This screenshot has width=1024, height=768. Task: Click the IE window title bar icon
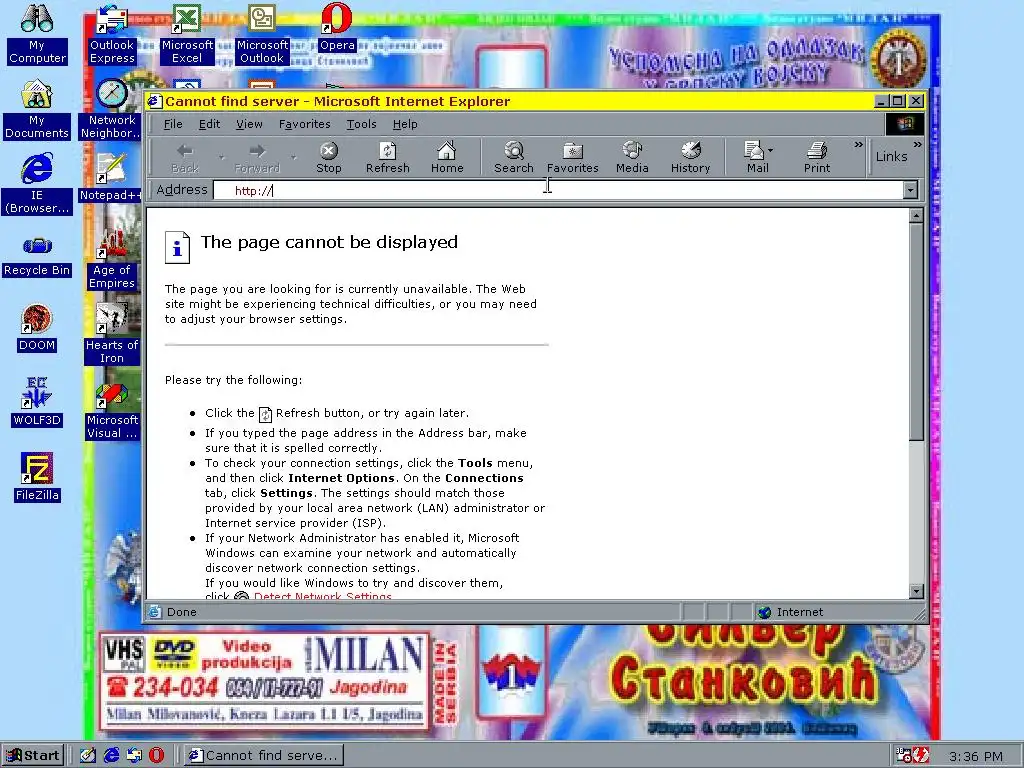click(x=154, y=101)
